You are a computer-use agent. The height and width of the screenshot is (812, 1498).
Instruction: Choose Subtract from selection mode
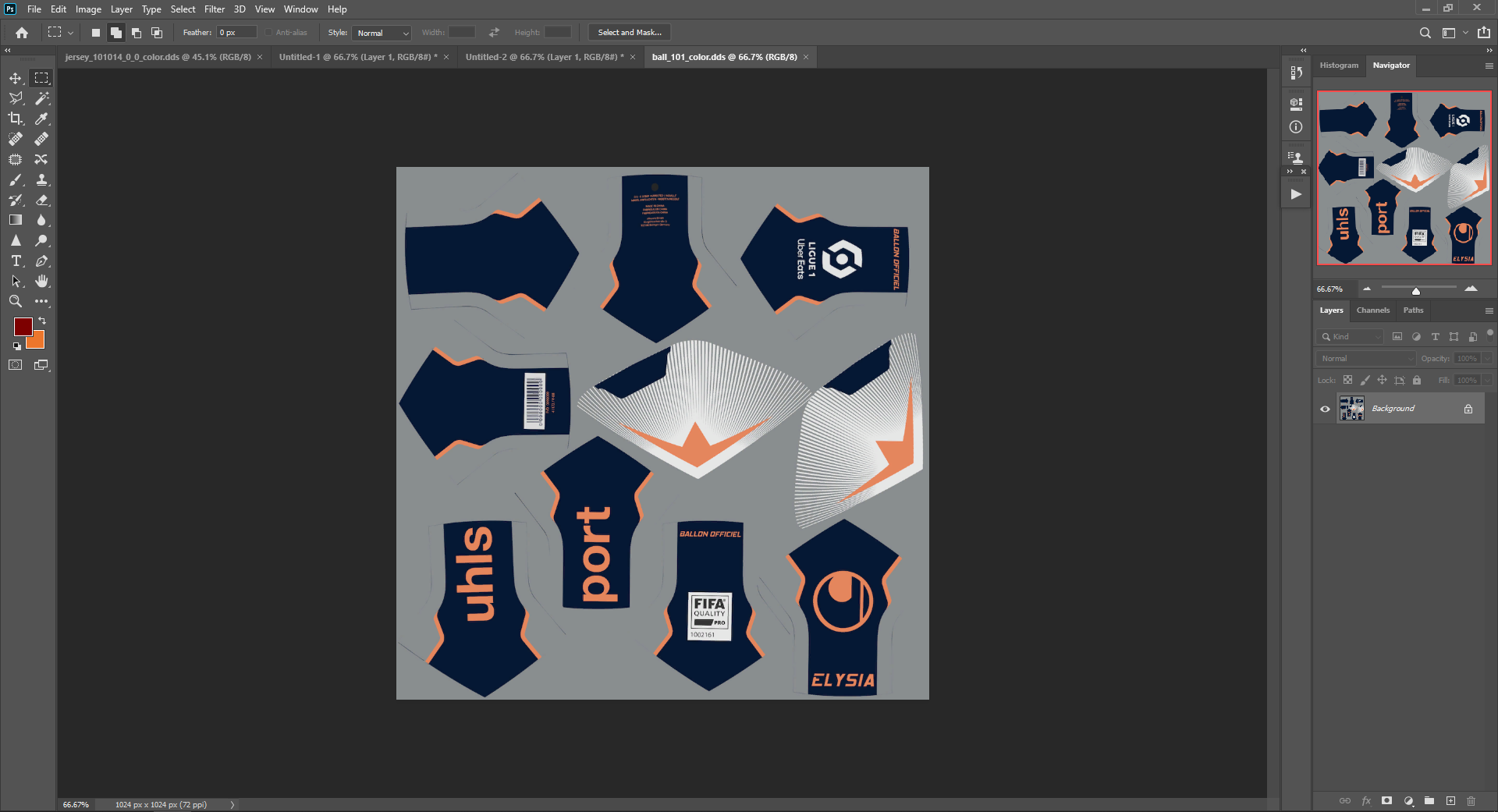(x=137, y=33)
